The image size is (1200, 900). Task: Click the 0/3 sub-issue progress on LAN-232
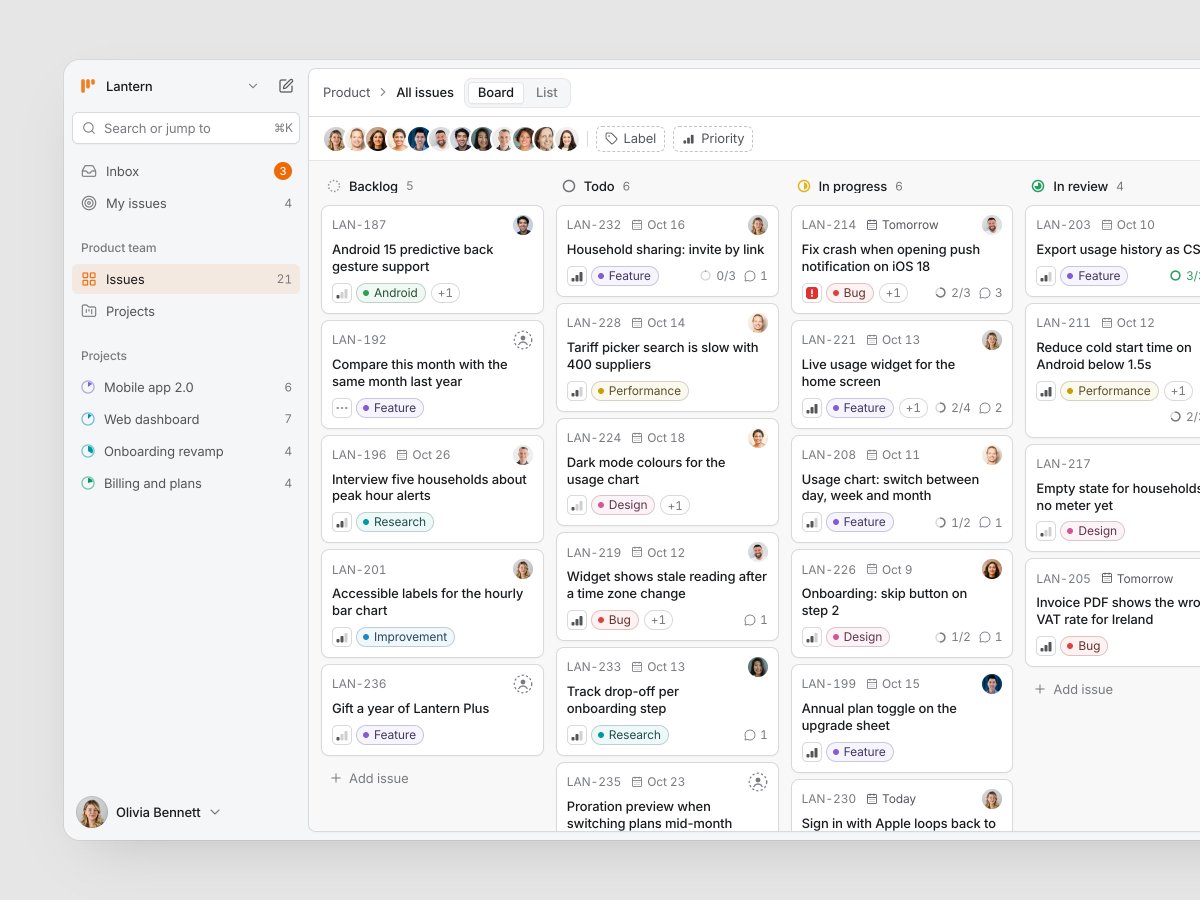[717, 276]
